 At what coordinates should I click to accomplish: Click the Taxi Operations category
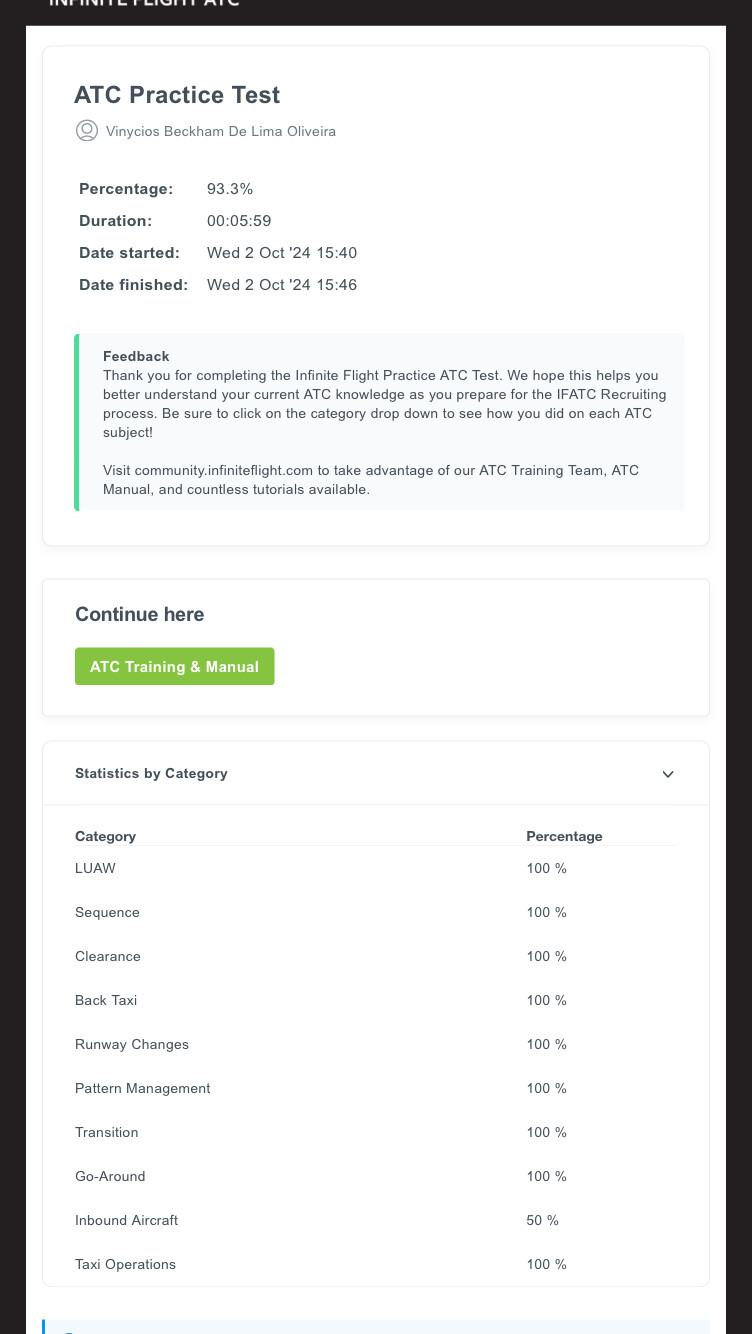point(125,1264)
